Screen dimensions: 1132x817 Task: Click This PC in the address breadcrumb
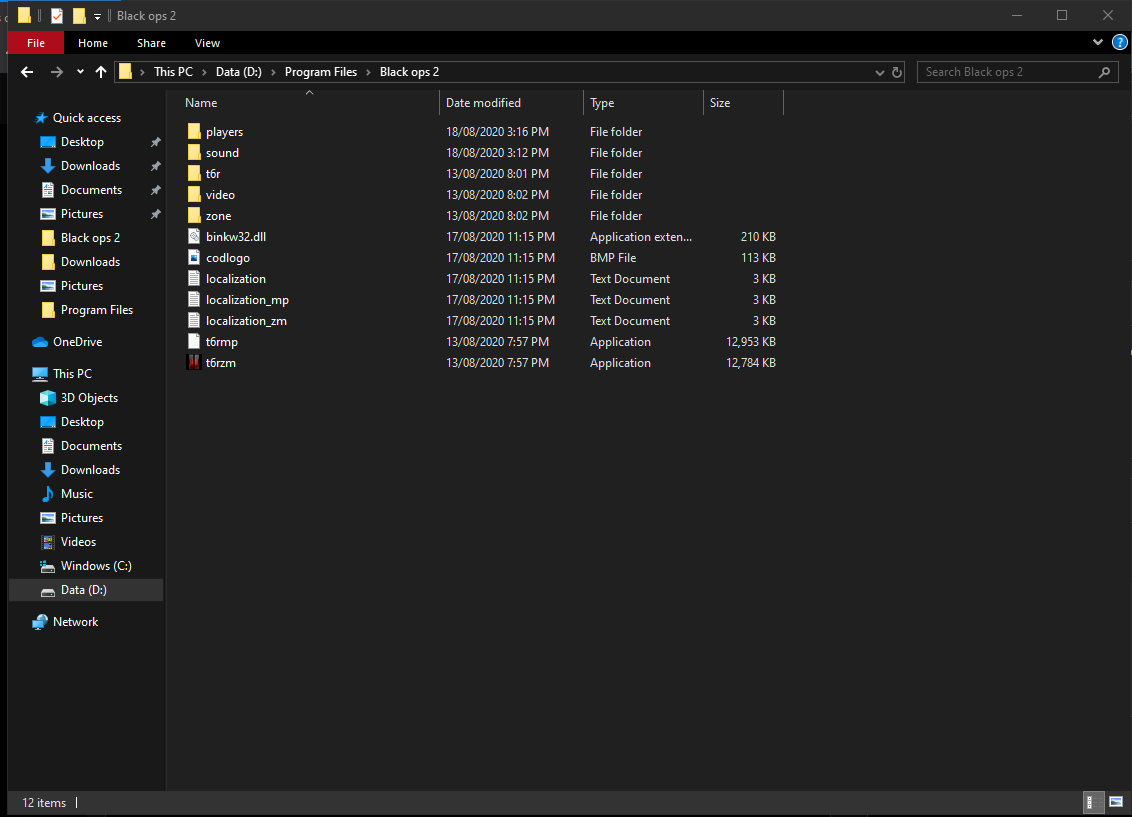173,72
